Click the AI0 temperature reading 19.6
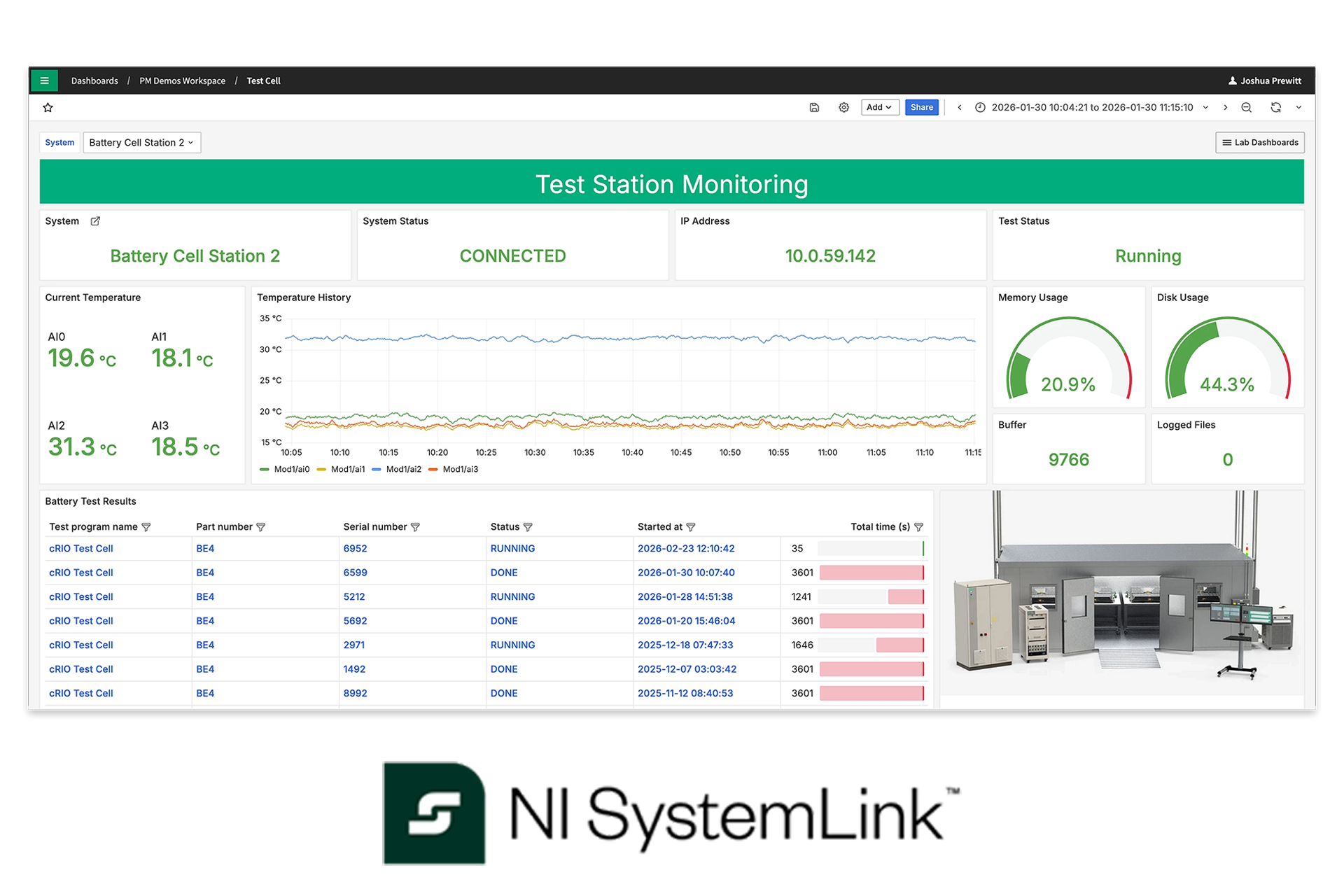1344x896 pixels. pyautogui.click(x=82, y=358)
